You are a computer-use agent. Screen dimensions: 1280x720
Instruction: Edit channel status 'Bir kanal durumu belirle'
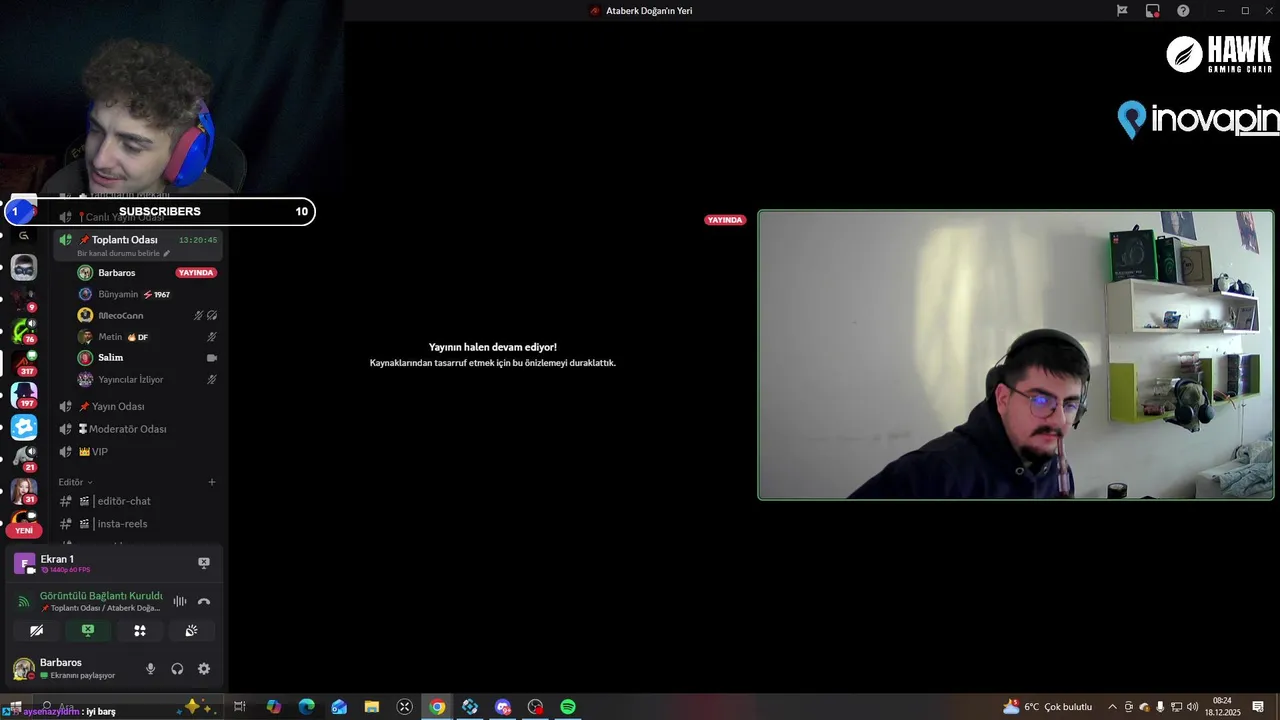click(123, 254)
